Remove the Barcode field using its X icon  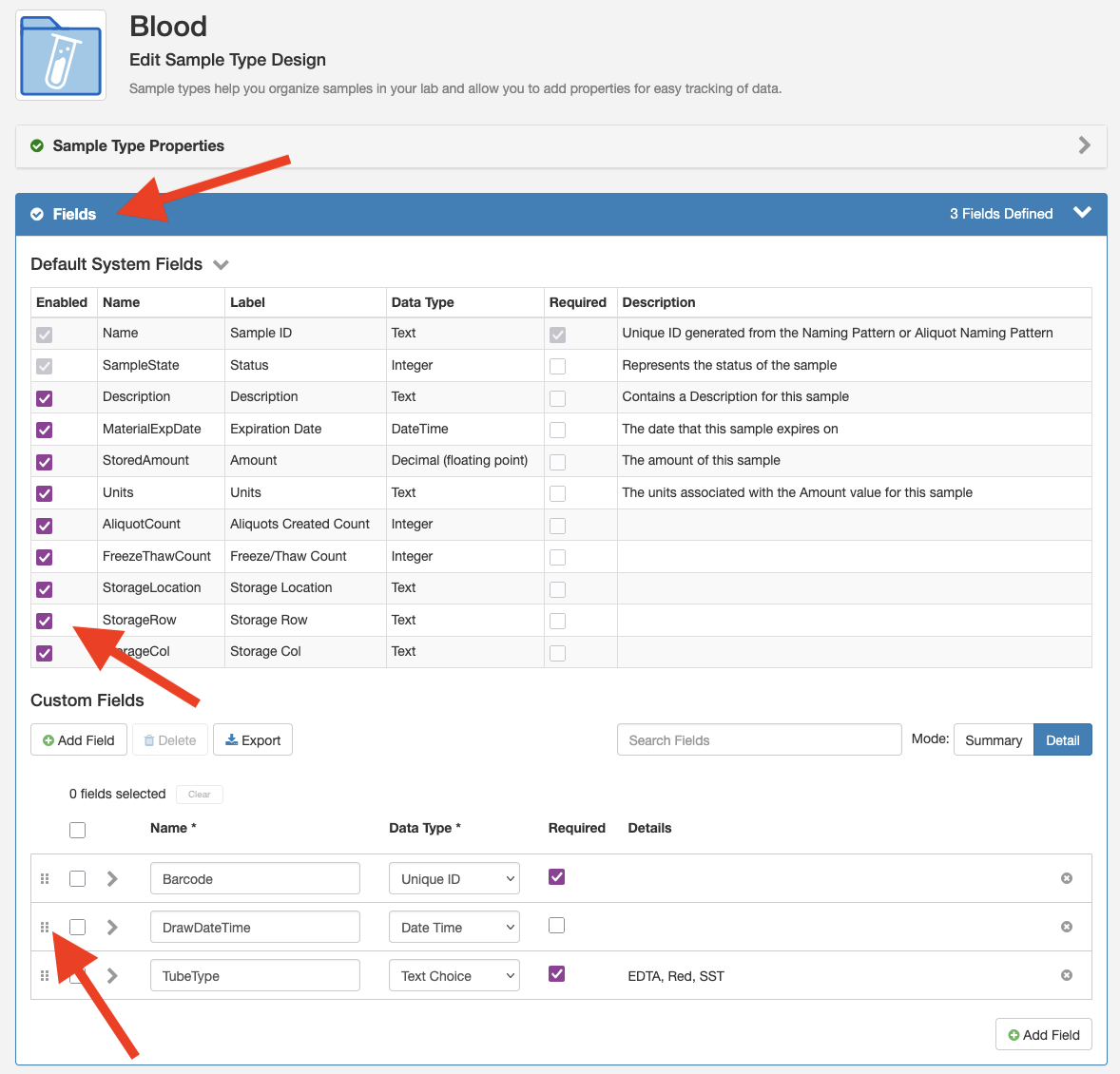(x=1066, y=878)
